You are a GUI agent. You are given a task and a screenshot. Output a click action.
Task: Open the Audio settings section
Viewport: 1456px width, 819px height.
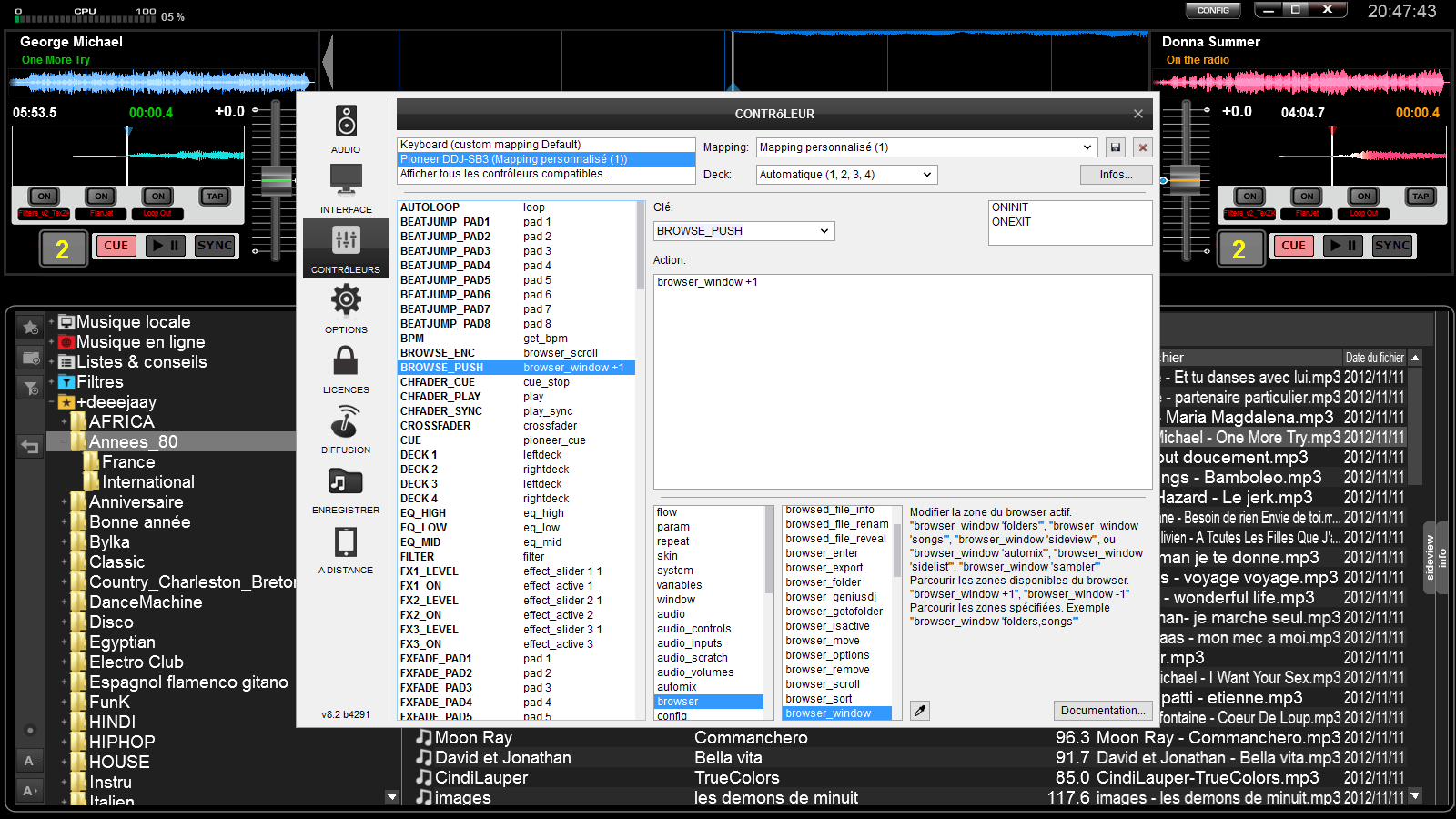346,128
